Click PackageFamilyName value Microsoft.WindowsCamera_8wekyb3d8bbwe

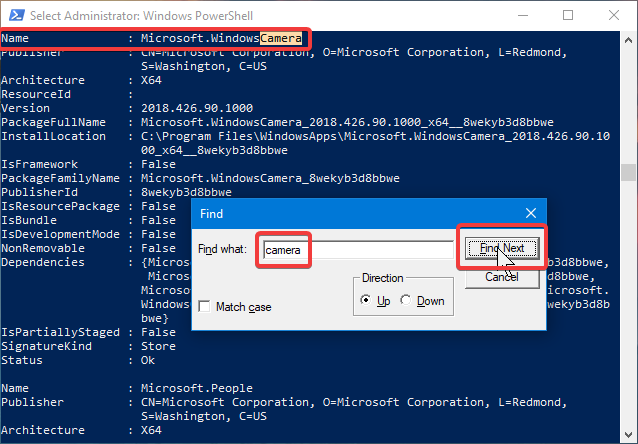270,178
